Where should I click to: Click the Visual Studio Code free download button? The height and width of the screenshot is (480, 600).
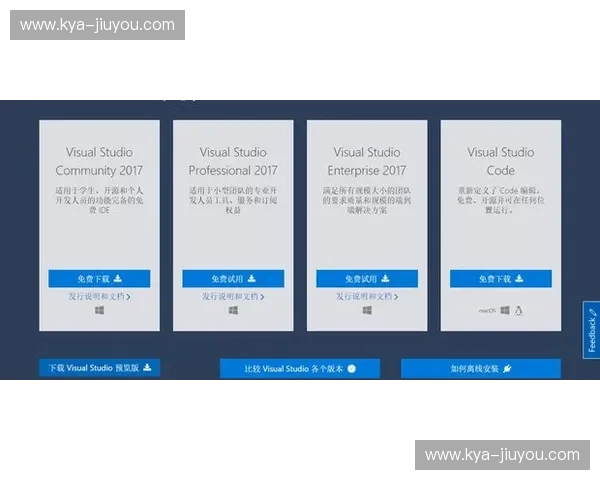[x=501, y=278]
